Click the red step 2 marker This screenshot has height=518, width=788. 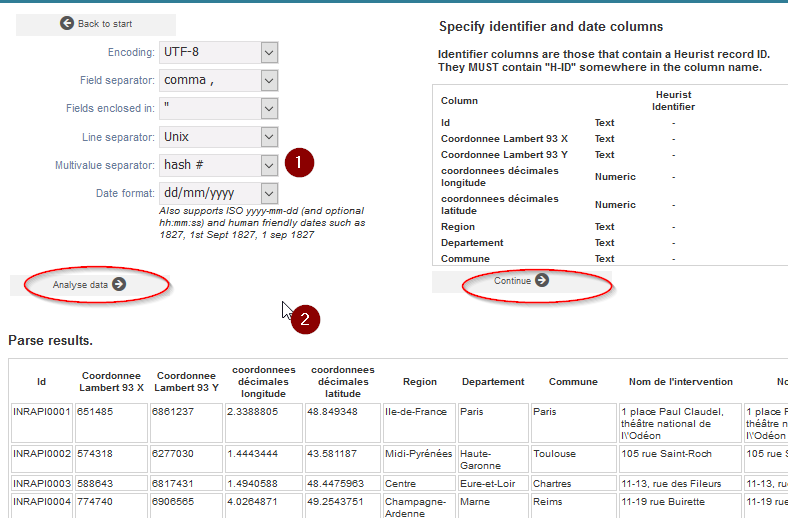click(306, 319)
